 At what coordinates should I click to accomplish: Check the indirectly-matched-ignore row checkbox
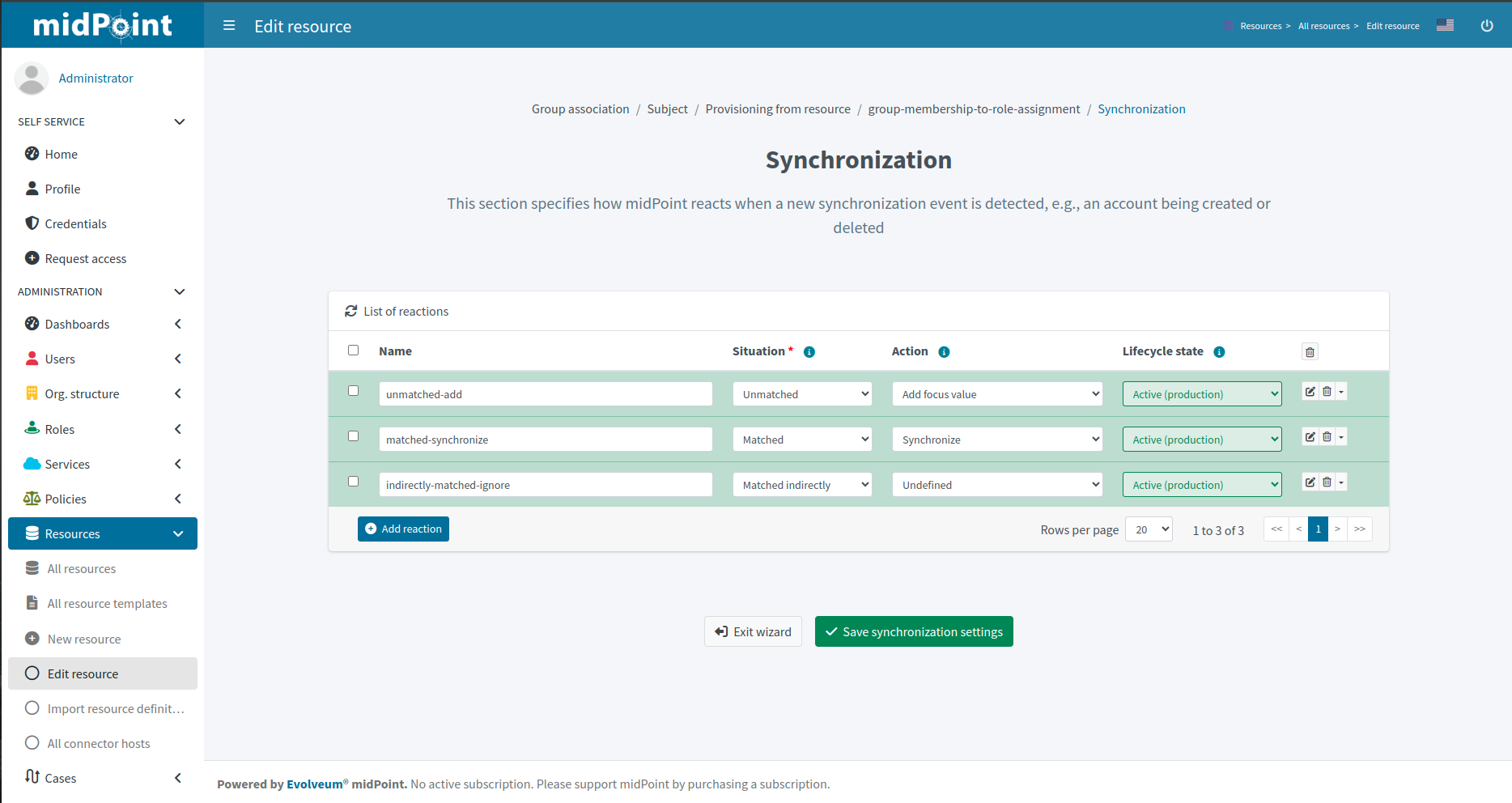coord(353,481)
